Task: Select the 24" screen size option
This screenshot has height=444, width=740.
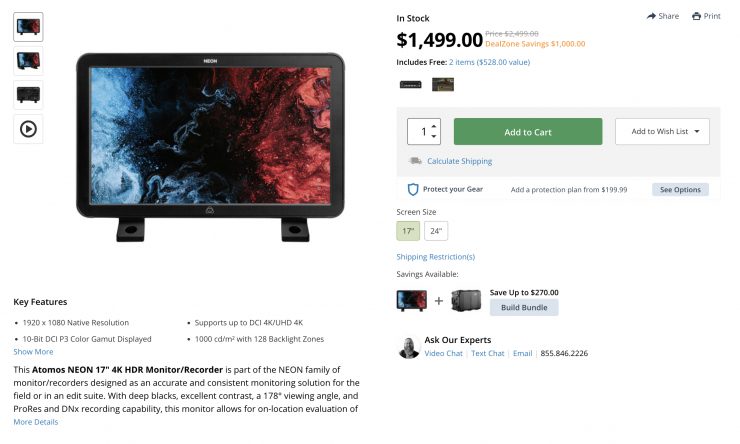Action: tap(436, 231)
